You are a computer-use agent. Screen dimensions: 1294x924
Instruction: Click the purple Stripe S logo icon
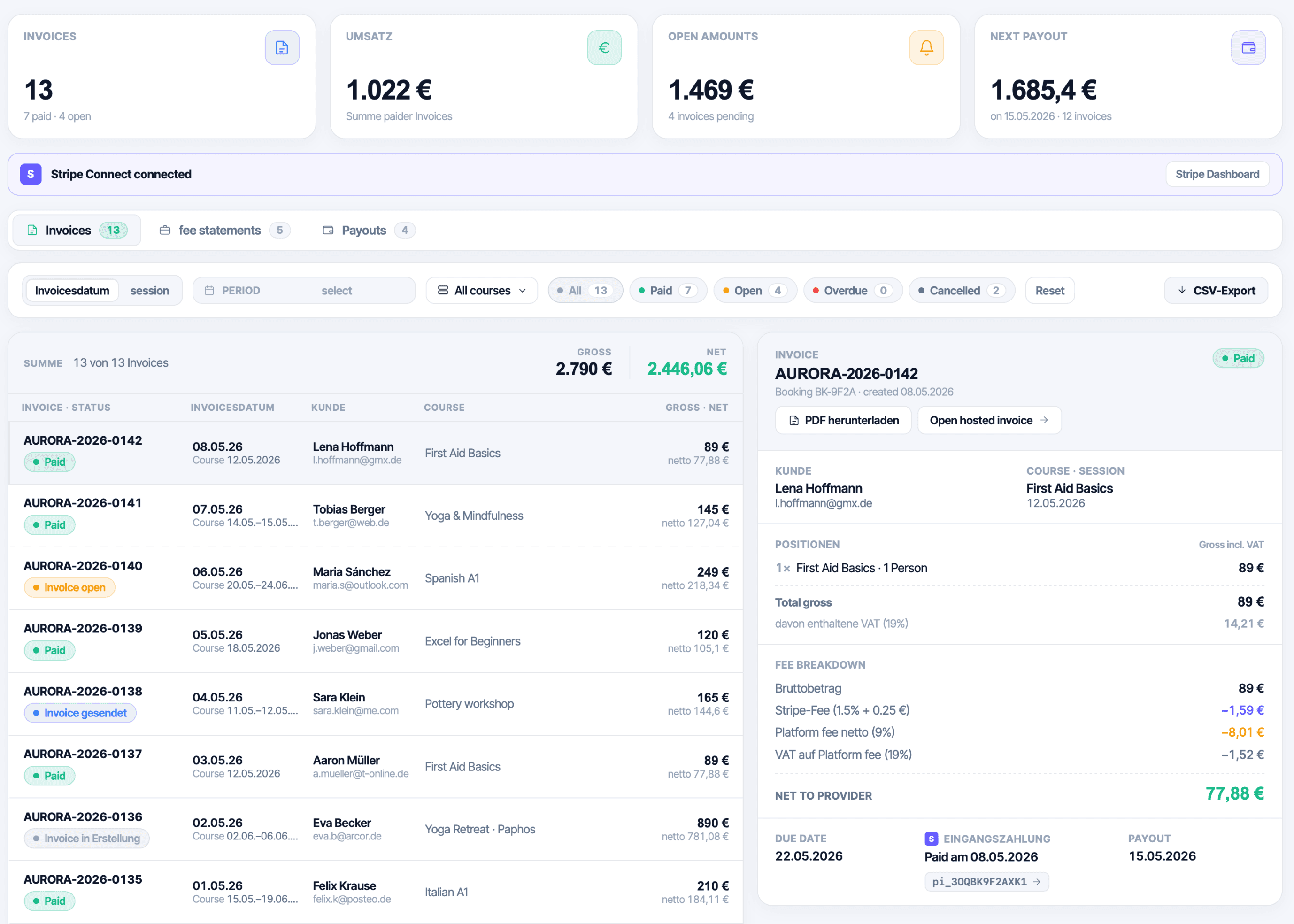click(31, 174)
